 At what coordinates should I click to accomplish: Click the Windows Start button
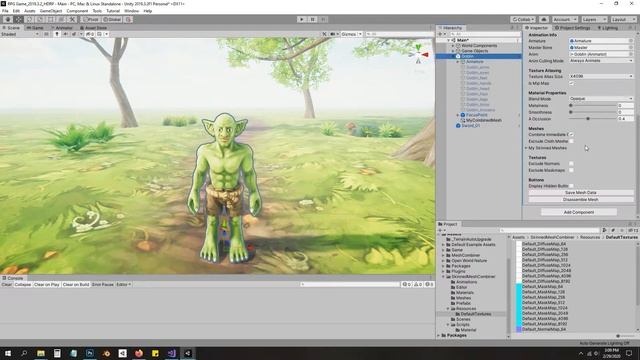[8, 353]
